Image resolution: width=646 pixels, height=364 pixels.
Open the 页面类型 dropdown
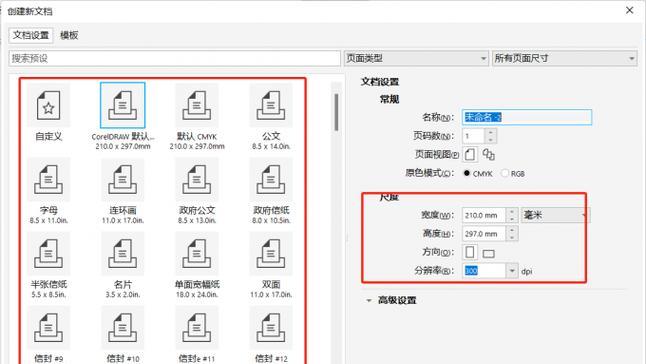tap(416, 58)
